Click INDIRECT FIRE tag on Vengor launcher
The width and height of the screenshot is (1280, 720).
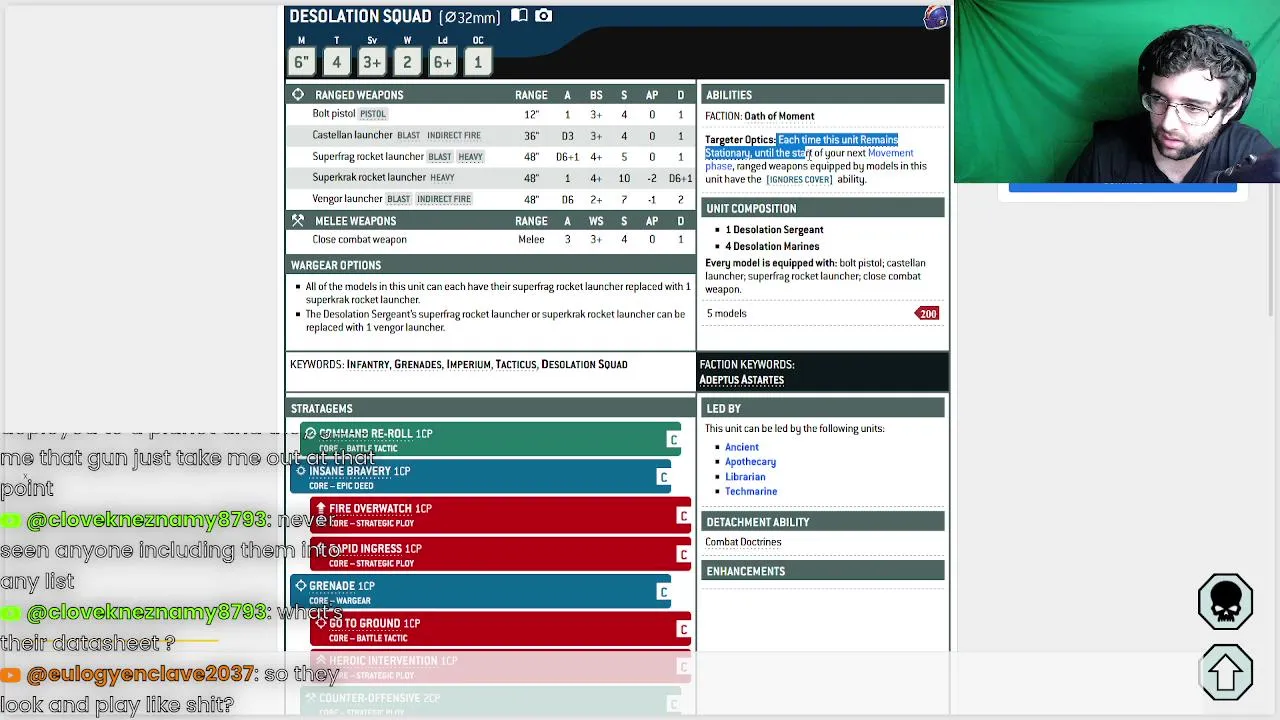[444, 199]
